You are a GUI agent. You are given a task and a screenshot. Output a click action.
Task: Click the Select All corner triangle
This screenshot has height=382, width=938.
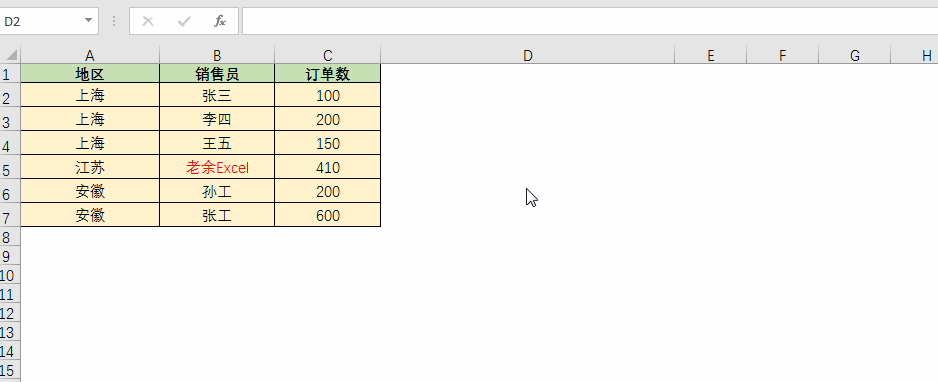pyautogui.click(x=11, y=56)
